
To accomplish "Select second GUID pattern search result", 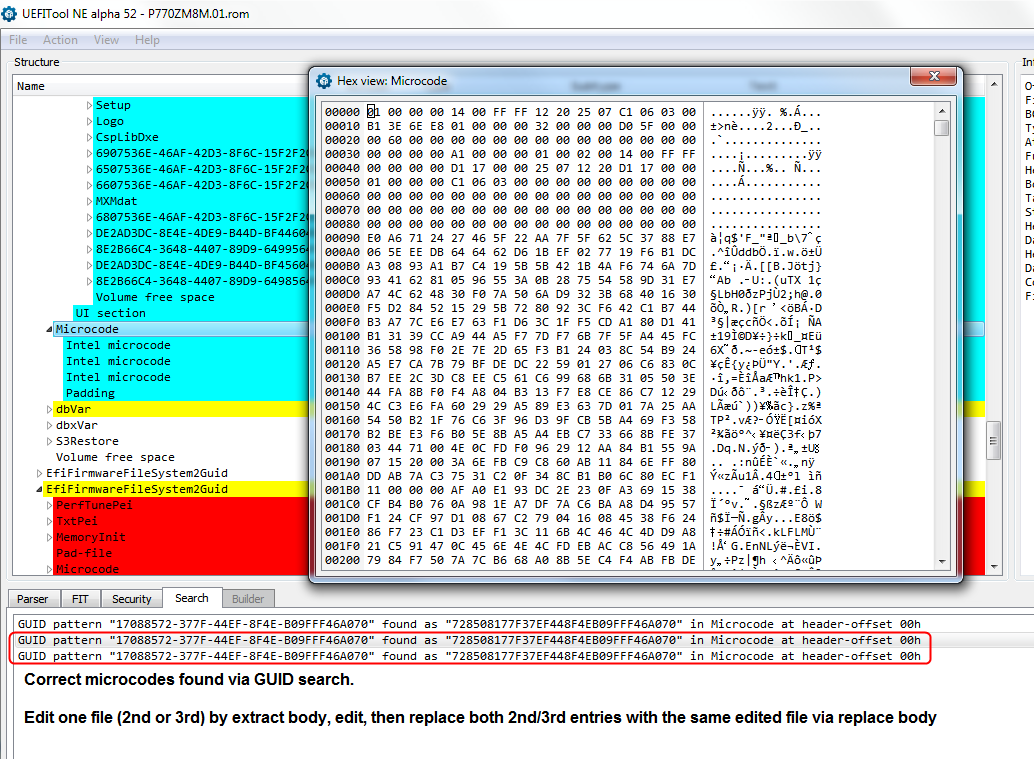I will [469, 640].
